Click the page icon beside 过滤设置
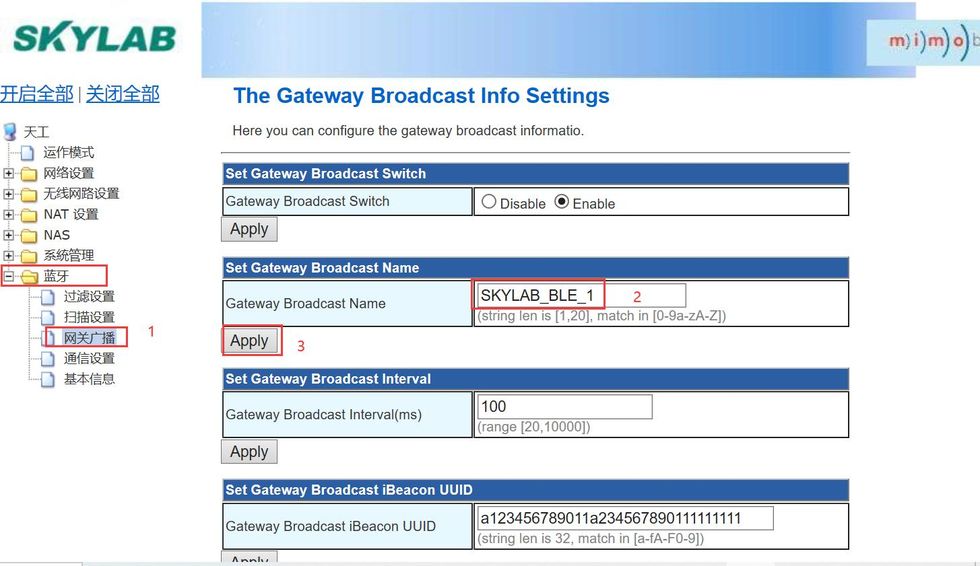The width and height of the screenshot is (980, 566). [48, 297]
